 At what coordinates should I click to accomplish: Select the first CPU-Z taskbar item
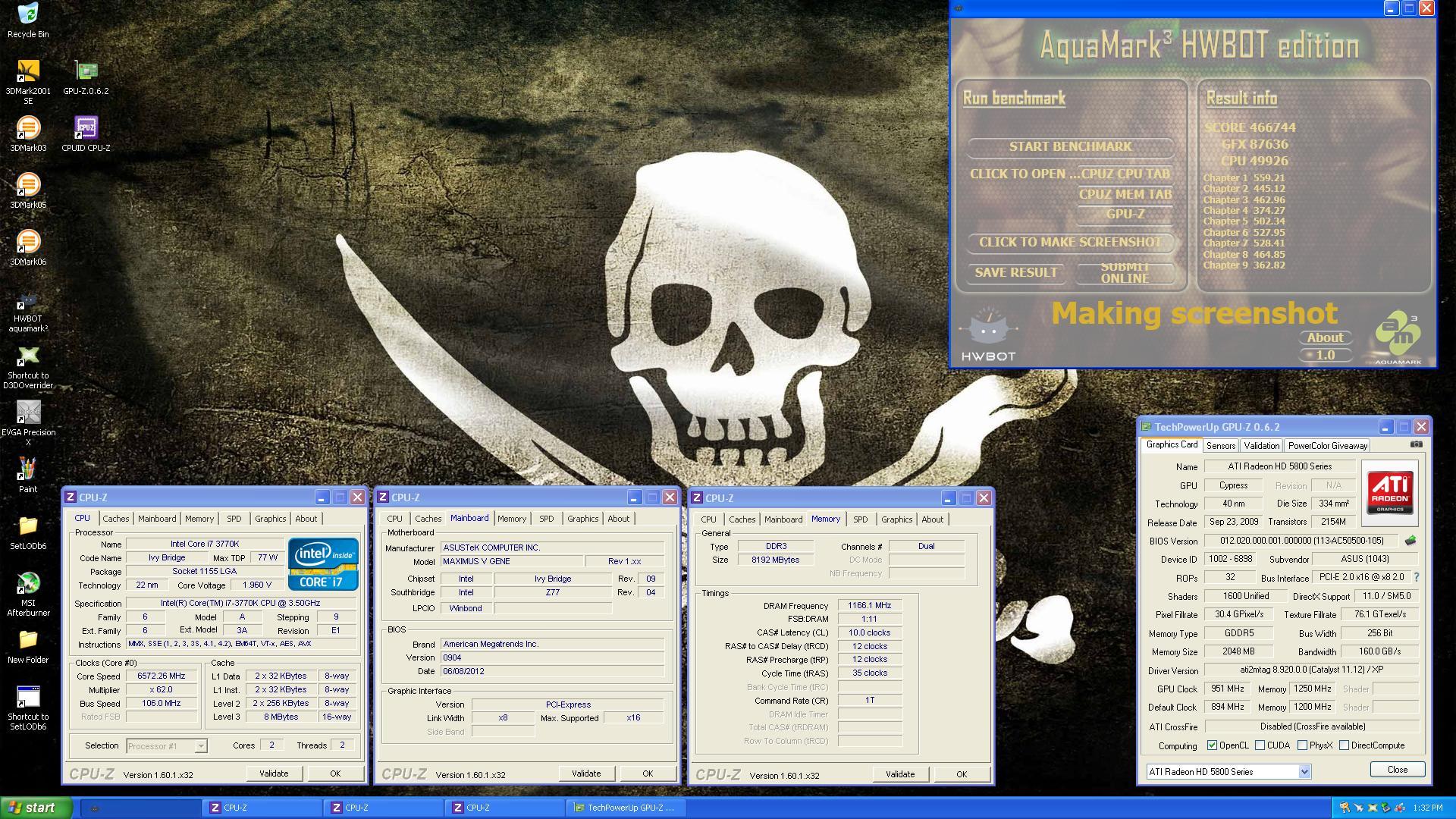point(262,808)
